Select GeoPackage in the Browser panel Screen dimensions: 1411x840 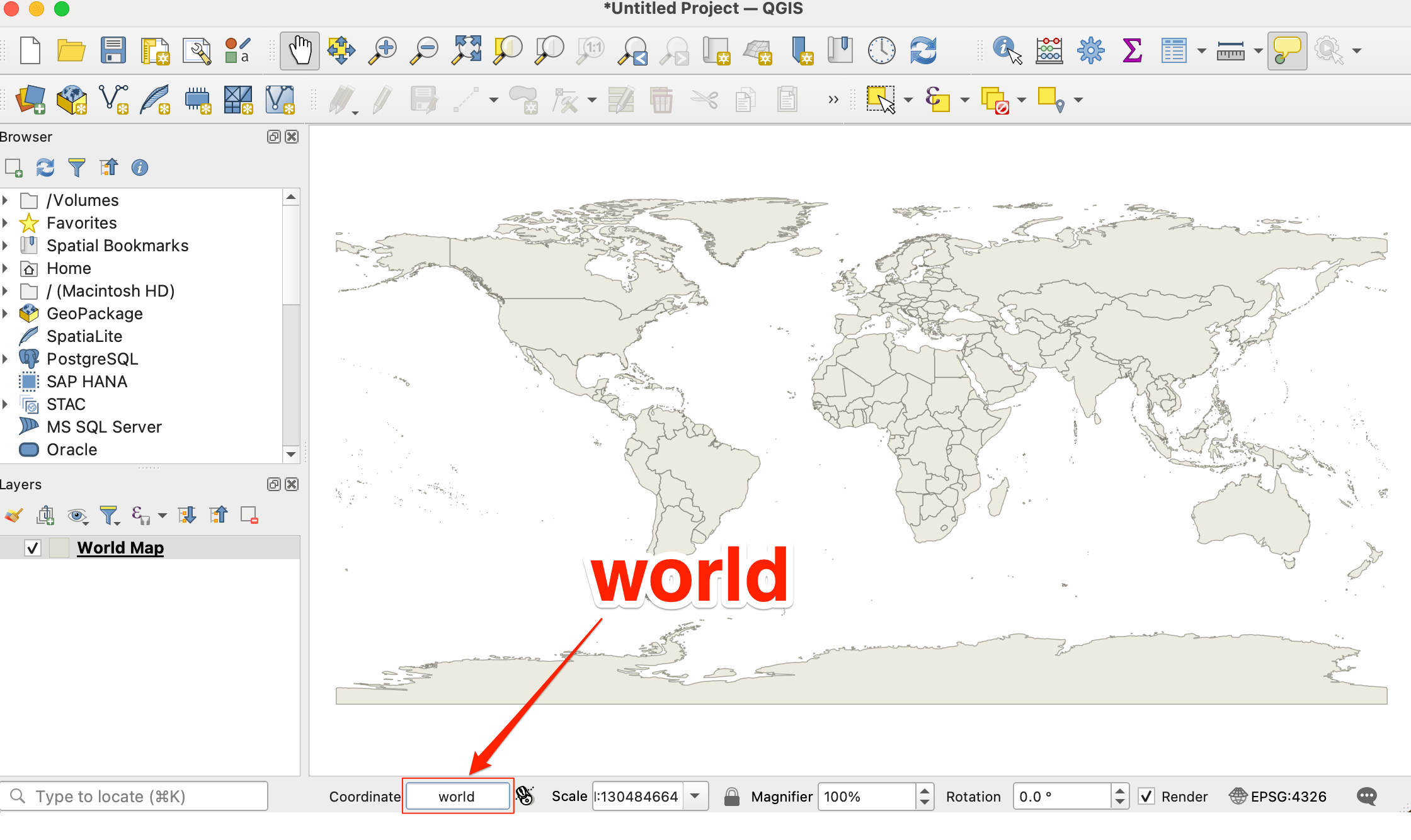click(x=94, y=314)
